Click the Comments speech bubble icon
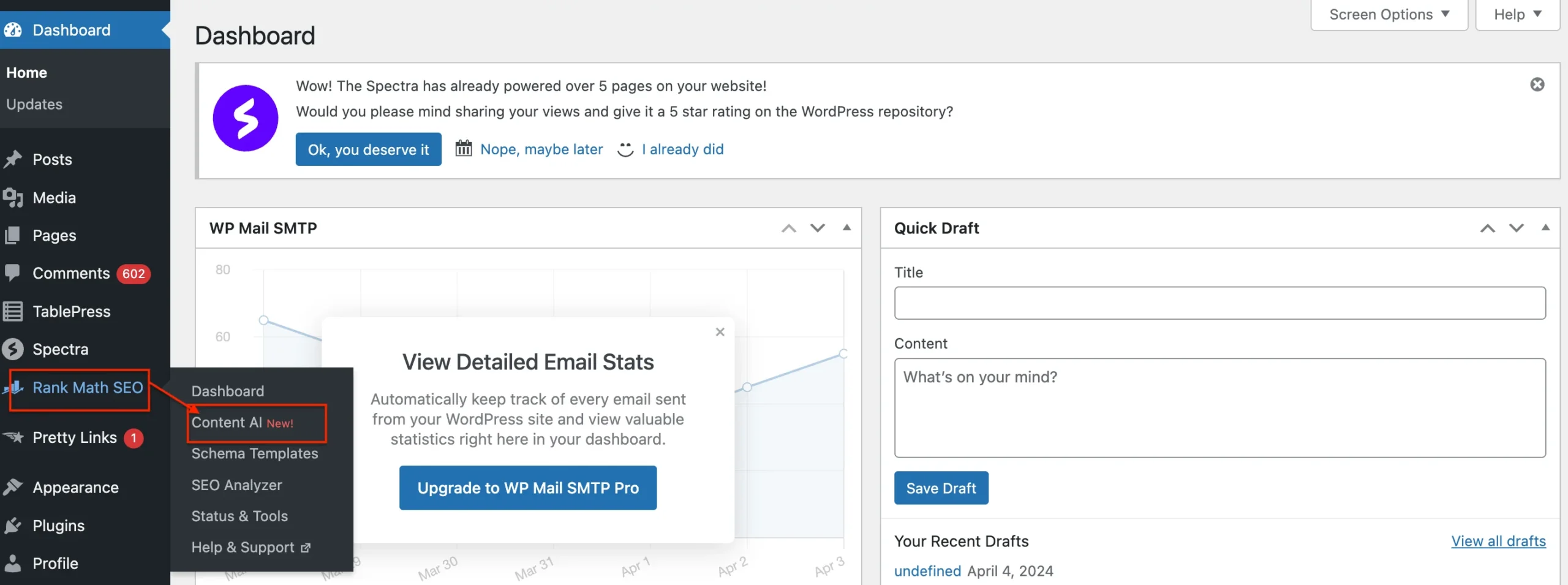This screenshot has height=585, width=1568. click(13, 273)
